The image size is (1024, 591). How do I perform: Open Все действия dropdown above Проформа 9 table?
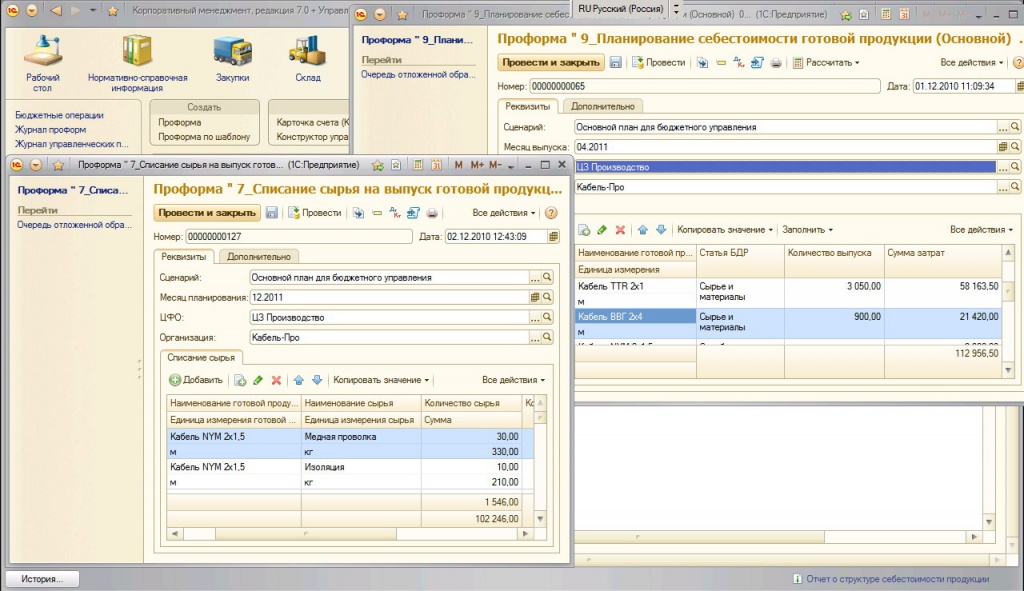pos(981,230)
